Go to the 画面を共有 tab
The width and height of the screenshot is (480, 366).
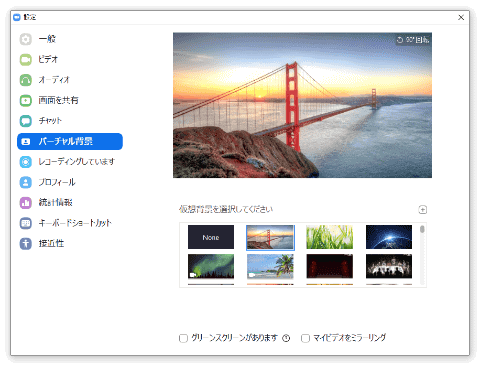coord(70,100)
